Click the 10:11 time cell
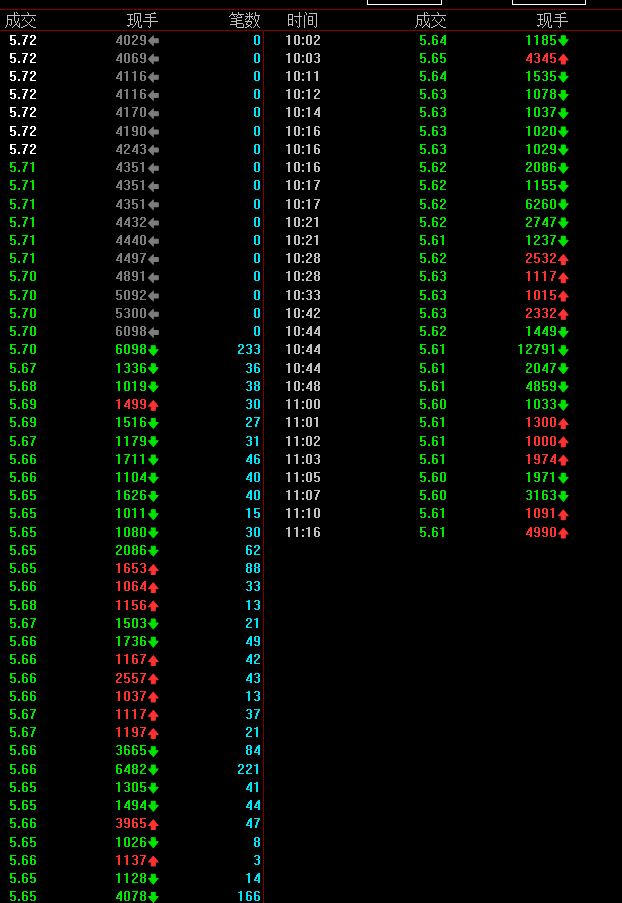 (x=303, y=76)
